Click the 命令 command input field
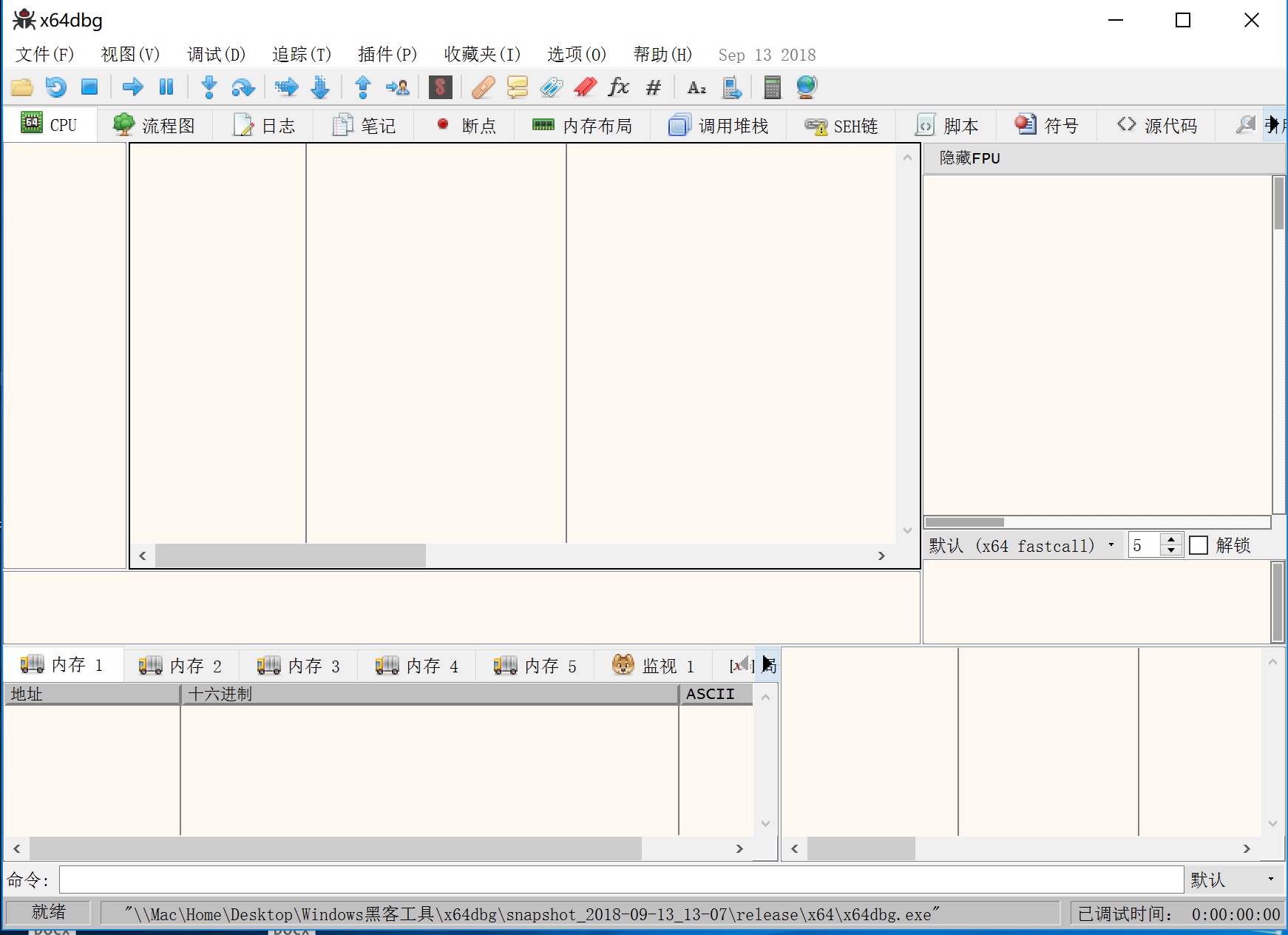This screenshot has height=935, width=1288. tap(622, 880)
